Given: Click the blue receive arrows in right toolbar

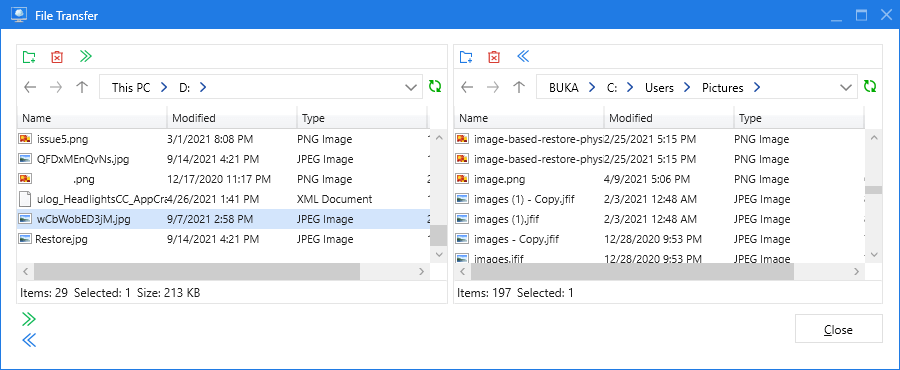Looking at the screenshot, I should 523,56.
